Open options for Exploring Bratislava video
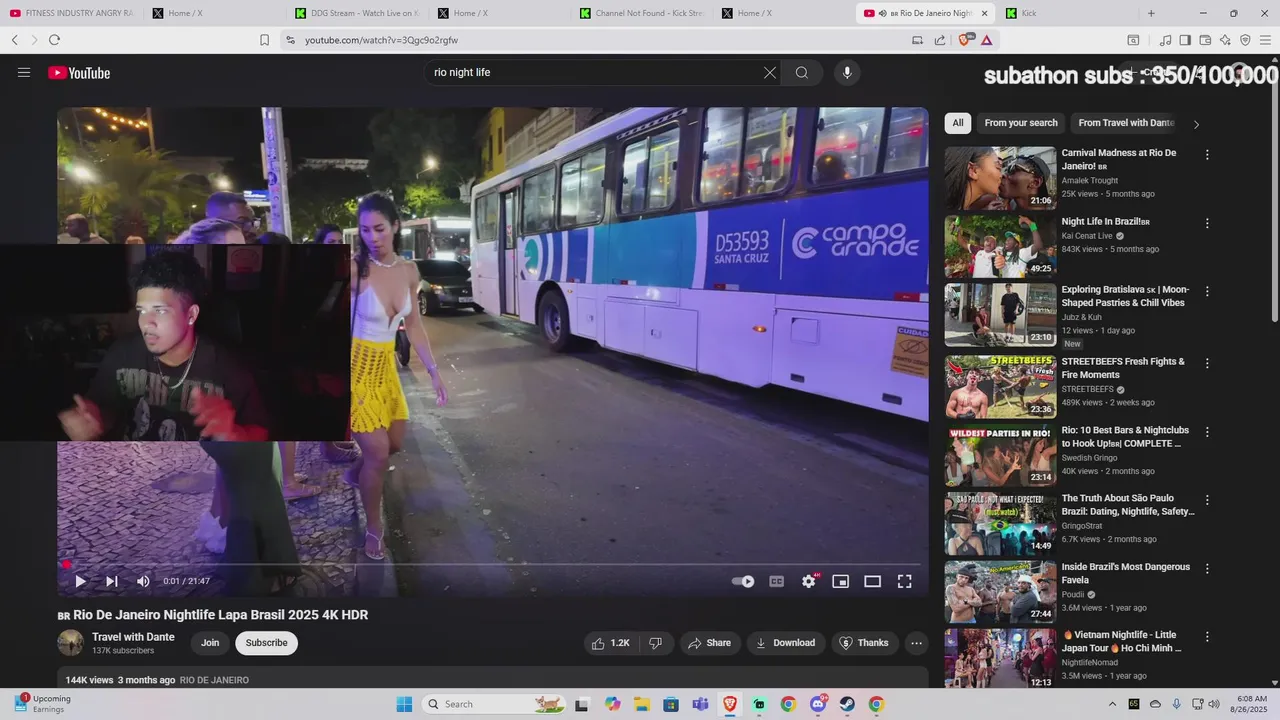Screen dimensions: 1280x720 tap(1207, 291)
